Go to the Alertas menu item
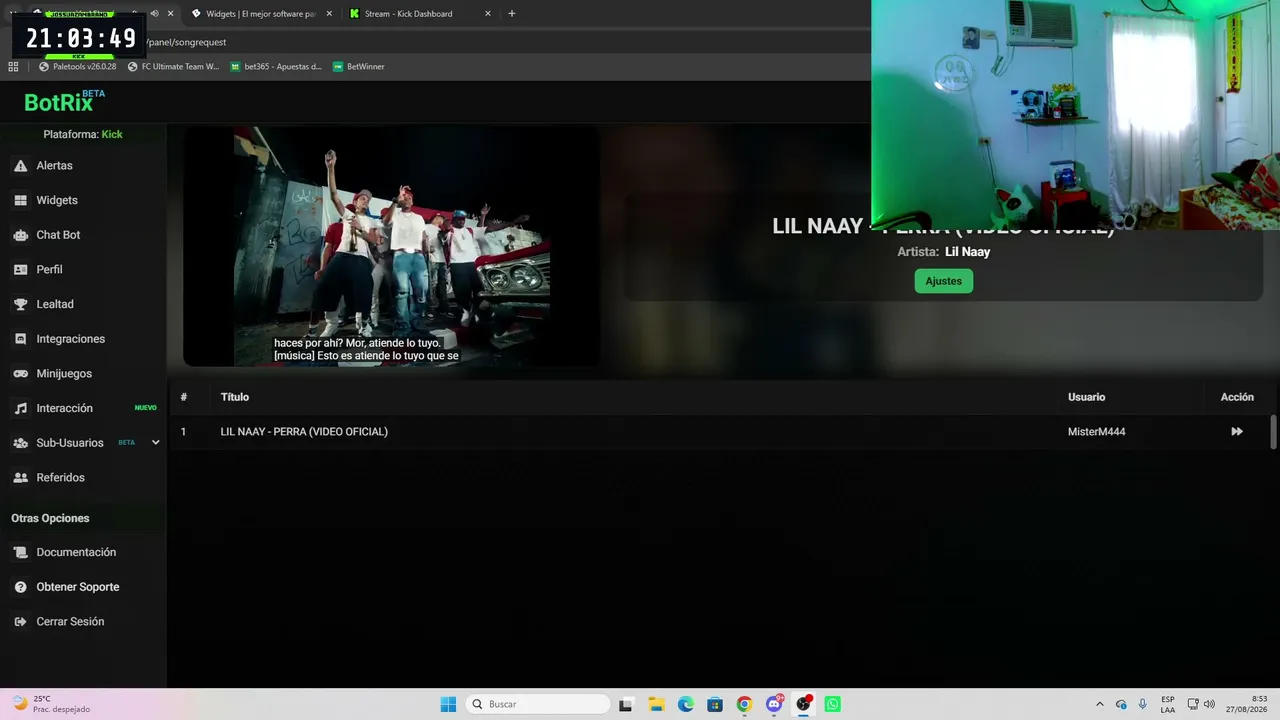The width and height of the screenshot is (1280, 720). click(x=54, y=166)
